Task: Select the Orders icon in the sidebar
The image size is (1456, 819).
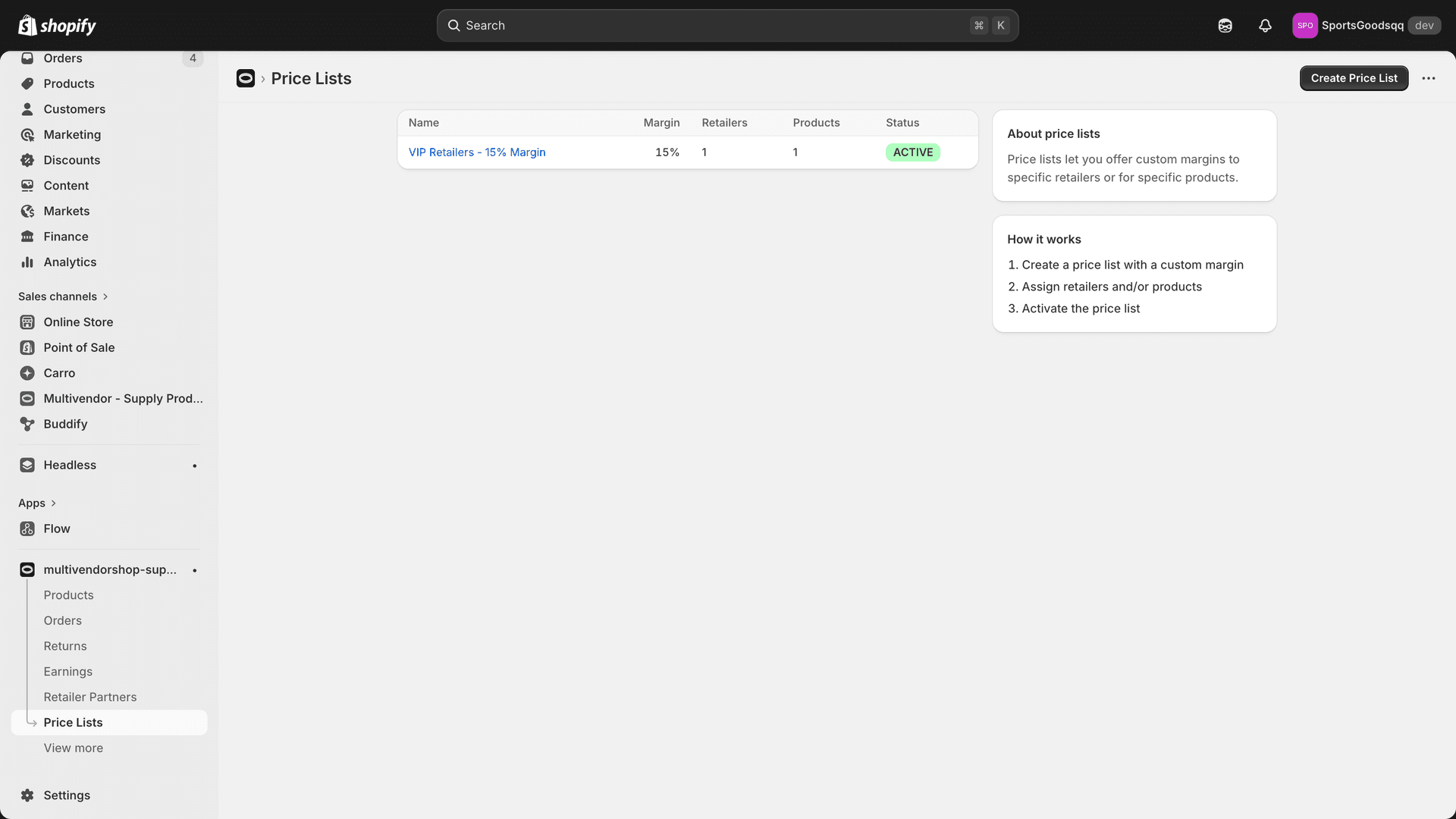Action: coord(27,58)
